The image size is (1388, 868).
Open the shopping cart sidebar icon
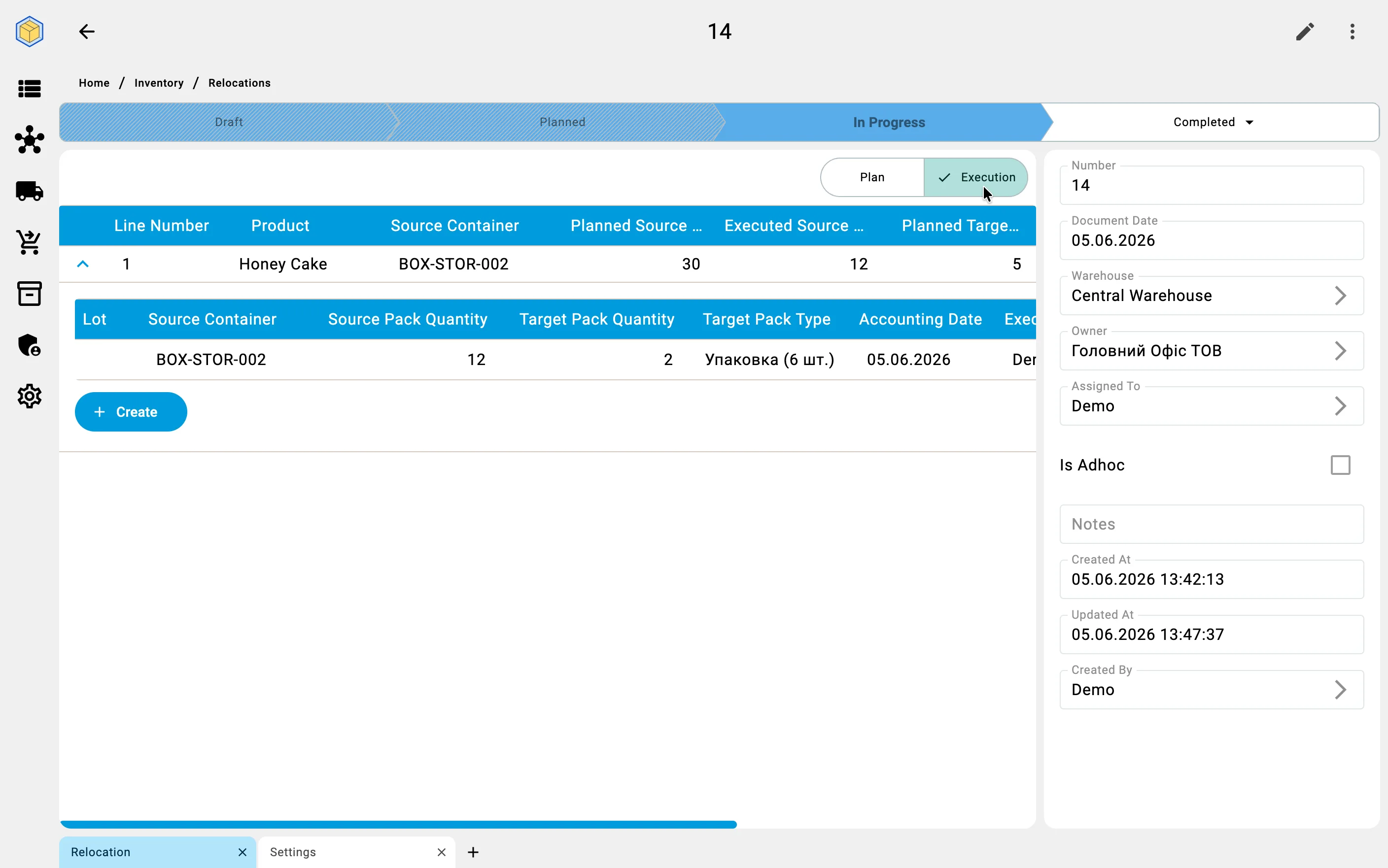coord(29,242)
